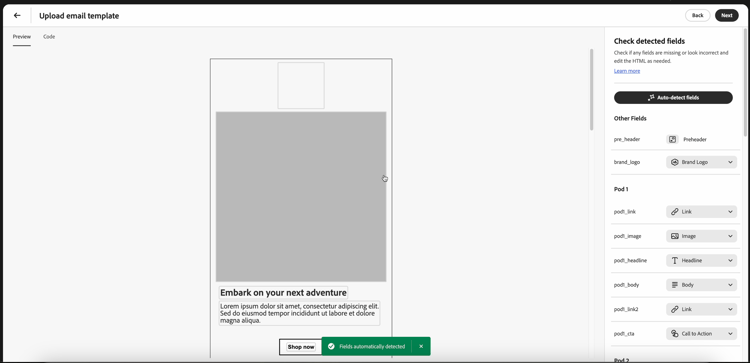Open the pod1_link field type dropdown
Image resolution: width=750 pixels, height=363 pixels.
[701, 211]
